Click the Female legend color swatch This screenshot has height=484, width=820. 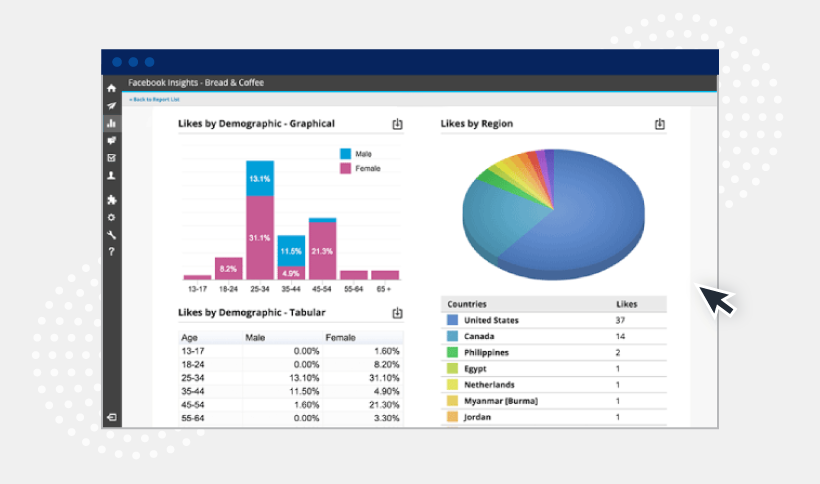tap(345, 168)
